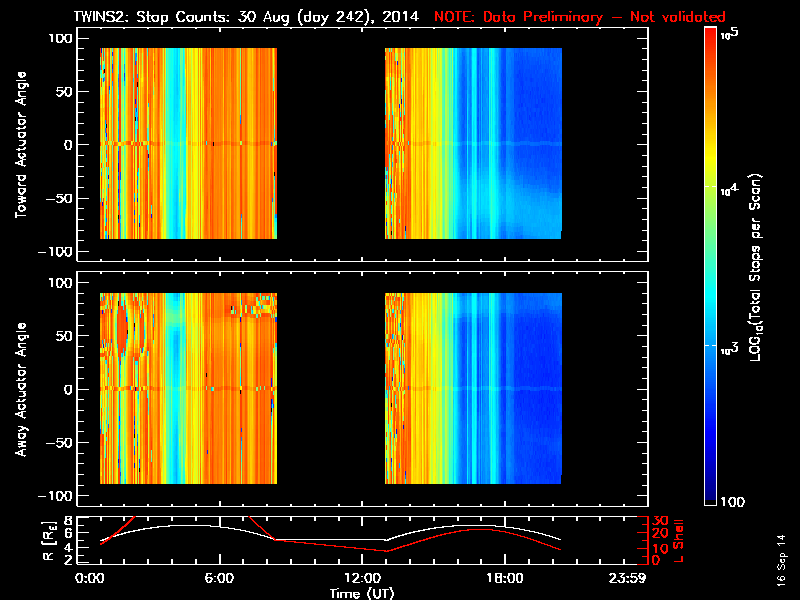Select the 0:00 time tick label

(x=90, y=579)
